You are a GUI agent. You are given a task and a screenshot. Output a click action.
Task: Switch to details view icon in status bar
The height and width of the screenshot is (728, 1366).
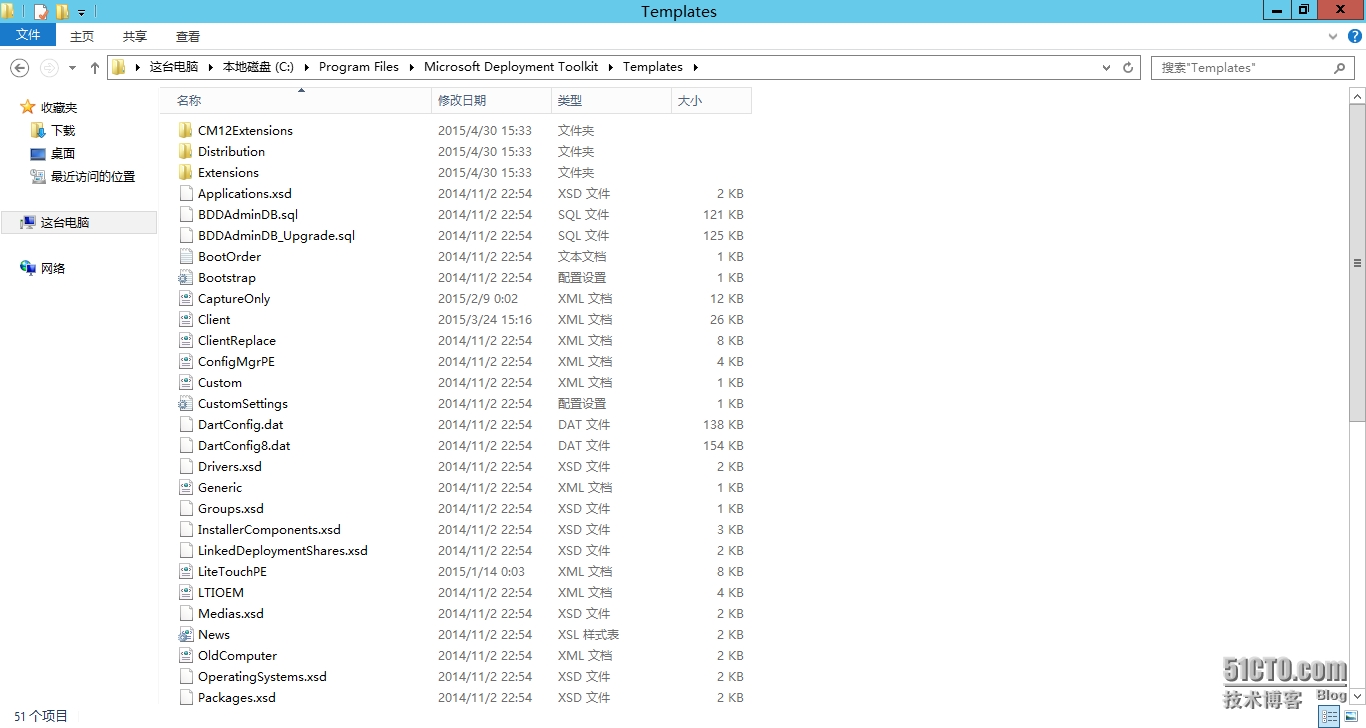(x=1329, y=716)
